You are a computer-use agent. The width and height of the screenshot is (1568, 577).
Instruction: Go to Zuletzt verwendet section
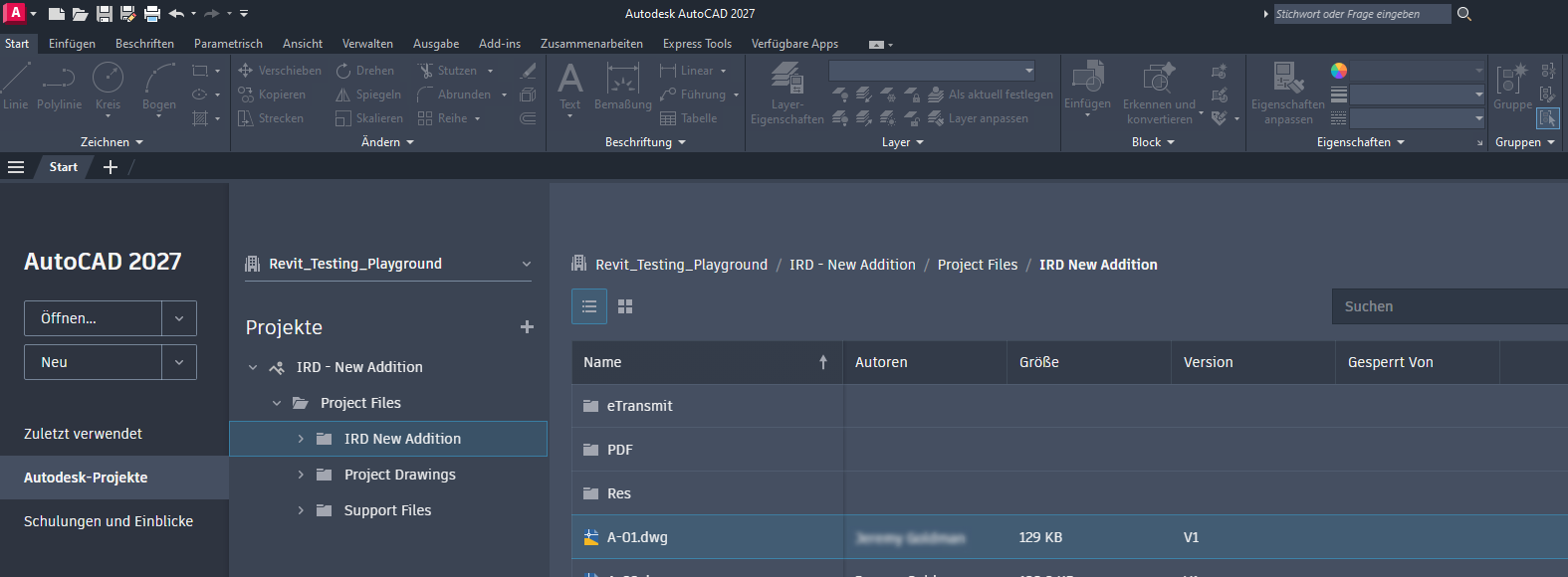(x=83, y=434)
